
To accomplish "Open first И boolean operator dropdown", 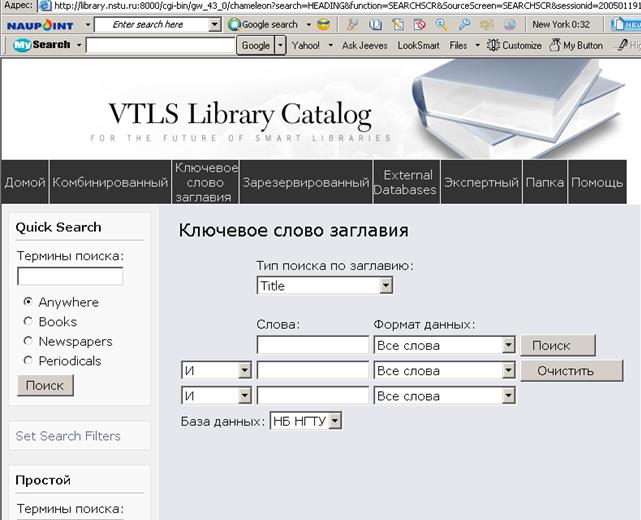I will click(216, 371).
